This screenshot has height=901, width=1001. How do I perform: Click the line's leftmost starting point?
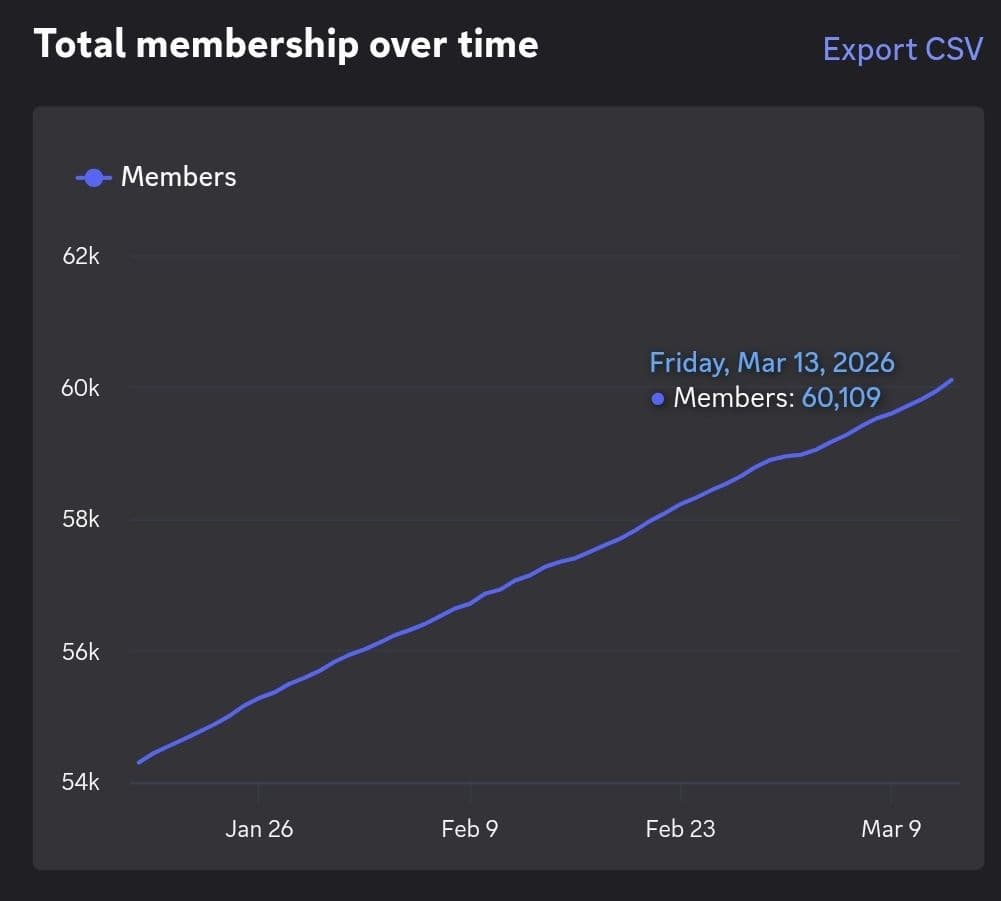coord(139,762)
